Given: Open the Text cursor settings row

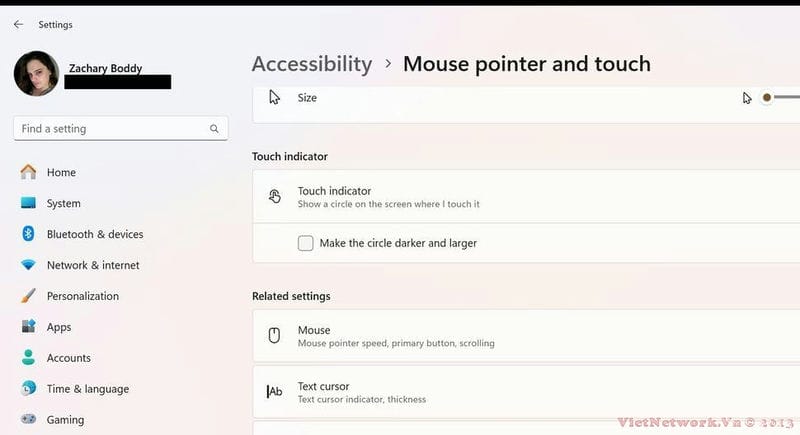Looking at the screenshot, I should 526,392.
